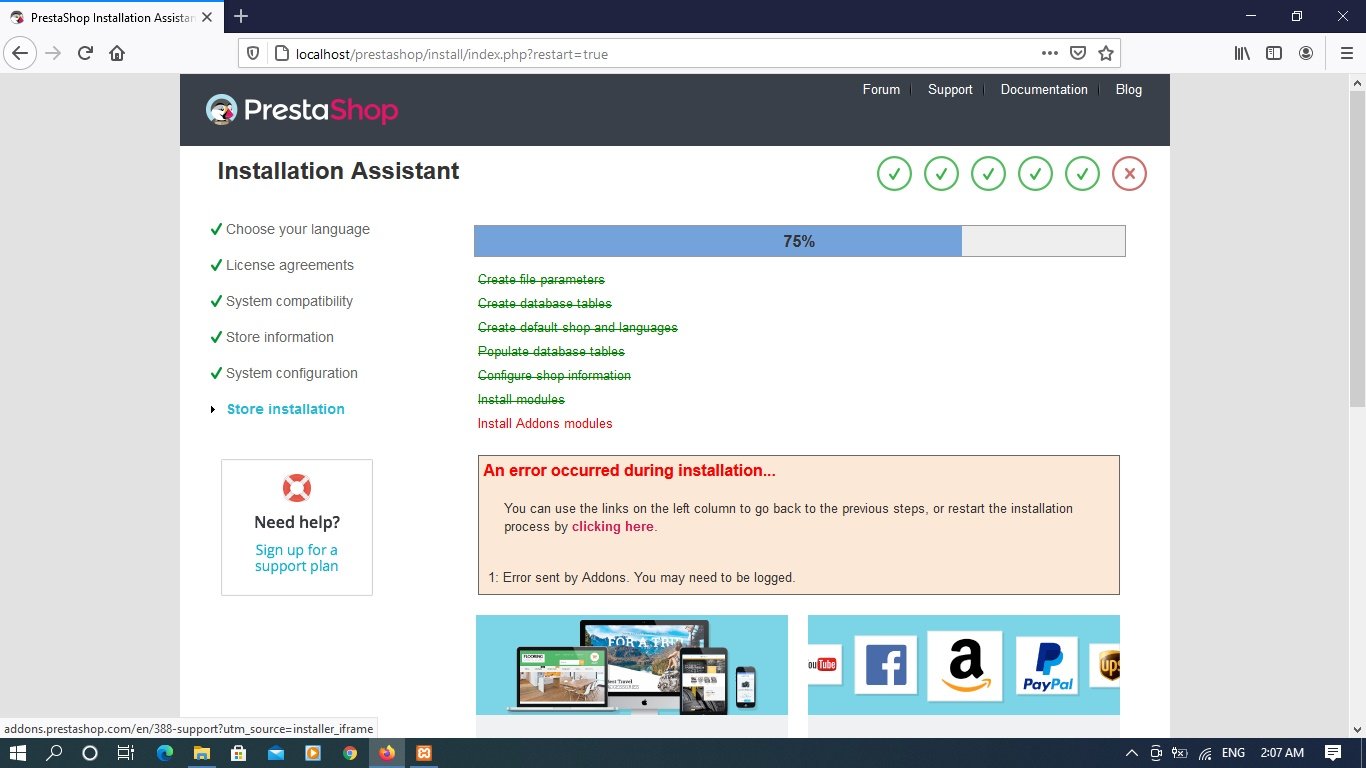
Task: Click the Firefox back arrow button
Action: [x=20, y=54]
